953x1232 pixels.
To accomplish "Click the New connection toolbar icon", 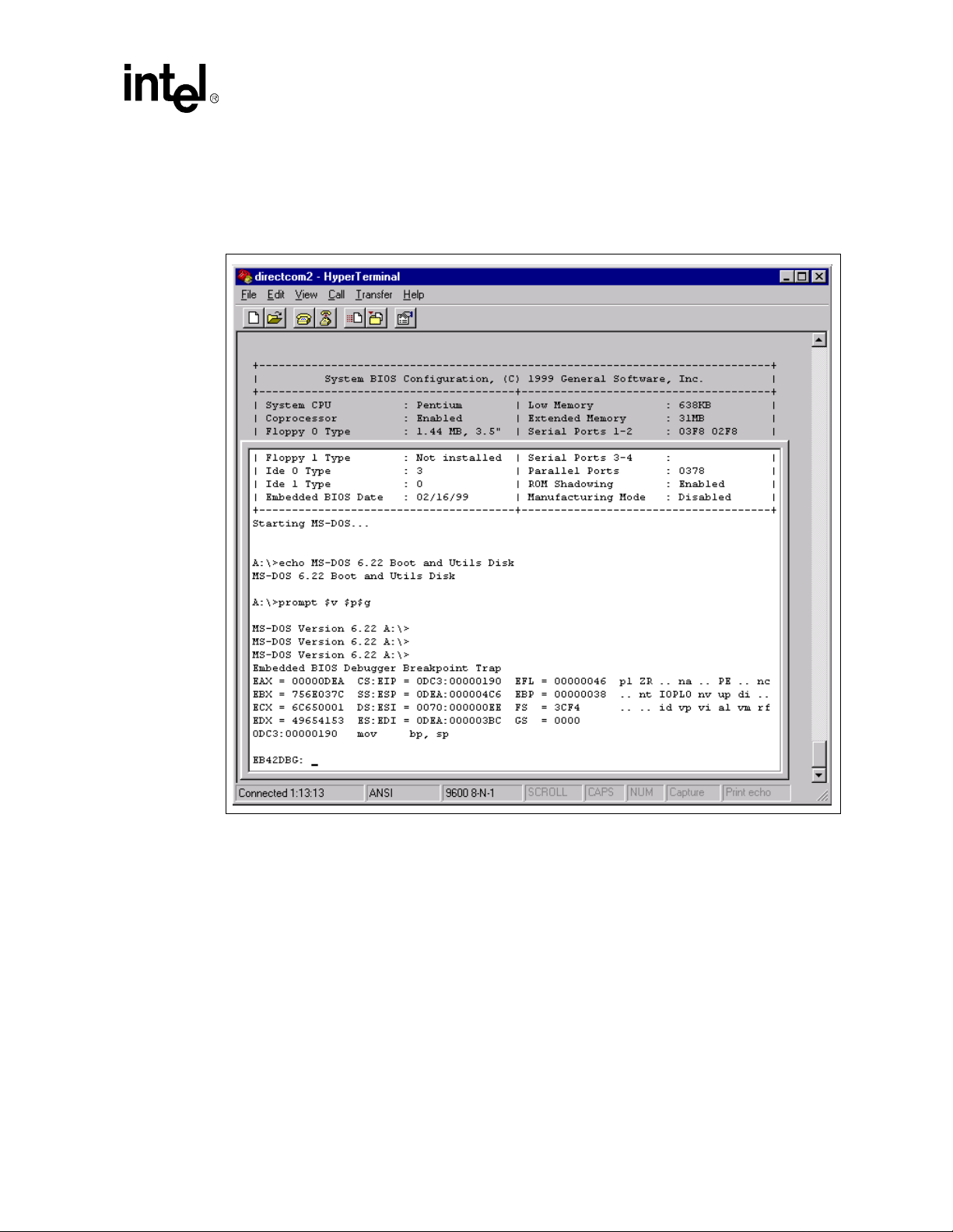I will [254, 318].
